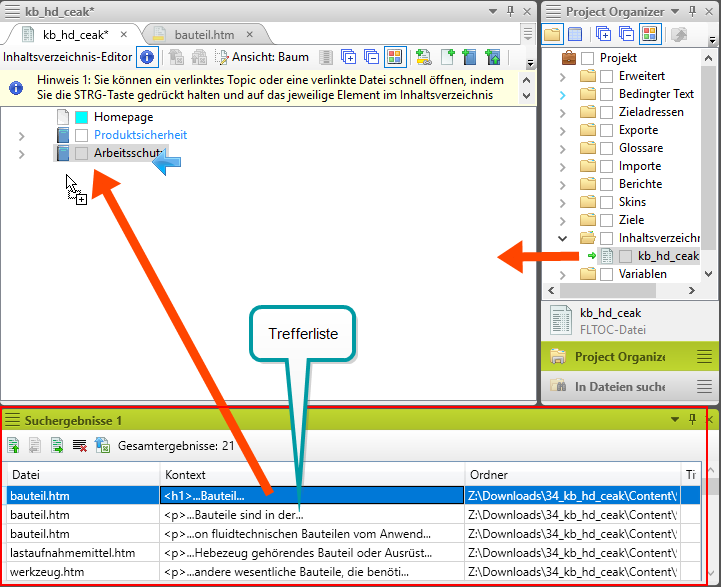The width and height of the screenshot is (721, 587).
Task: Enable the checkbox for the Skins folder
Action: (606, 202)
